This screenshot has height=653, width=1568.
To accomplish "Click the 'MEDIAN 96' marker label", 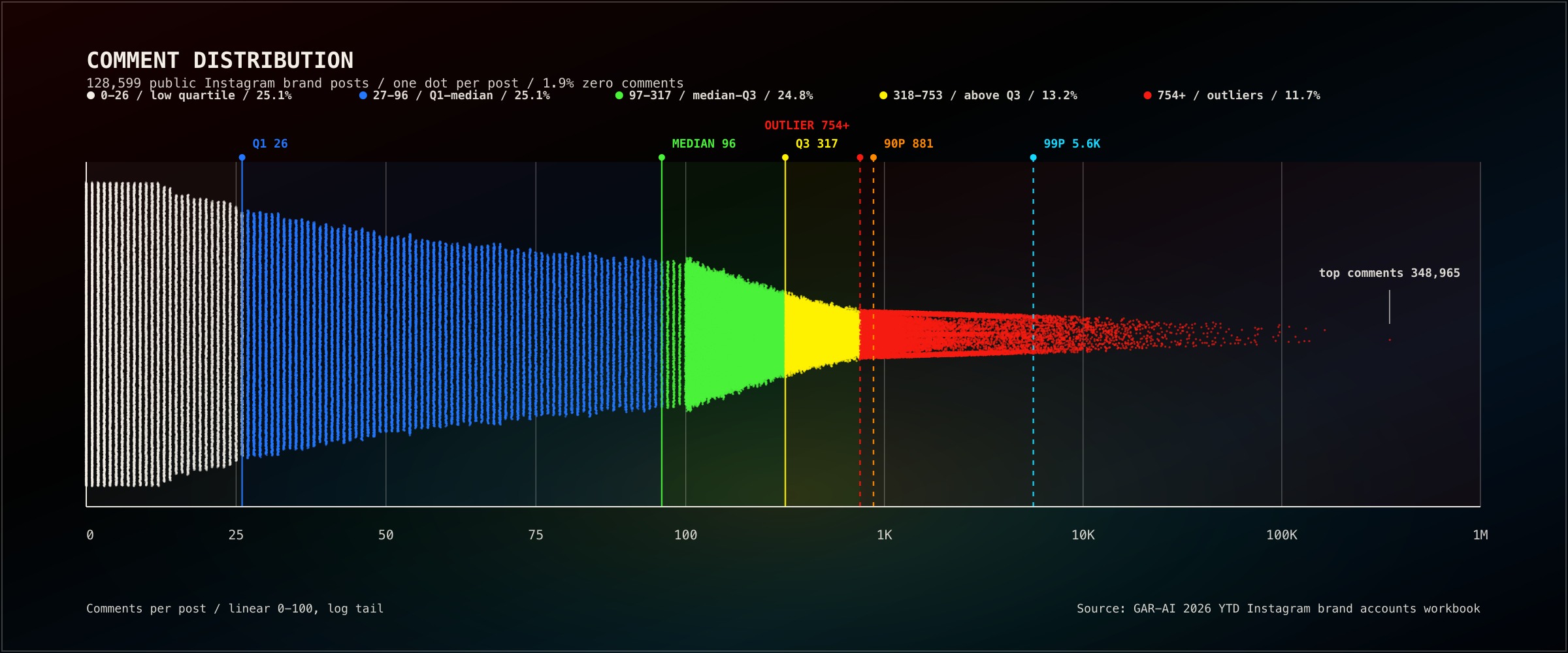I will pos(704,144).
